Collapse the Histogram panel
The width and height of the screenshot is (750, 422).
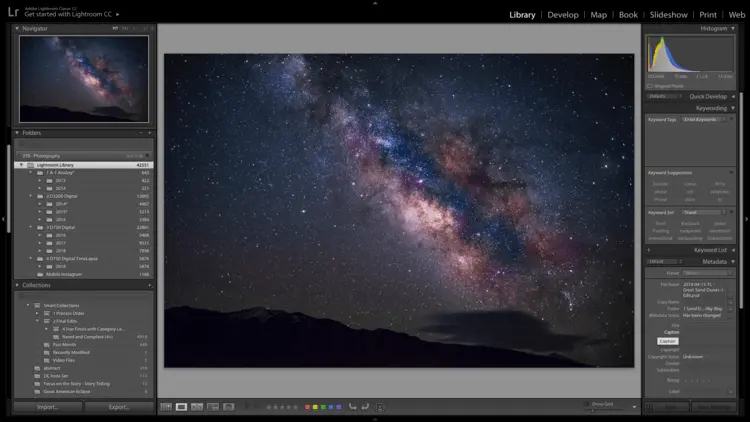coord(733,29)
